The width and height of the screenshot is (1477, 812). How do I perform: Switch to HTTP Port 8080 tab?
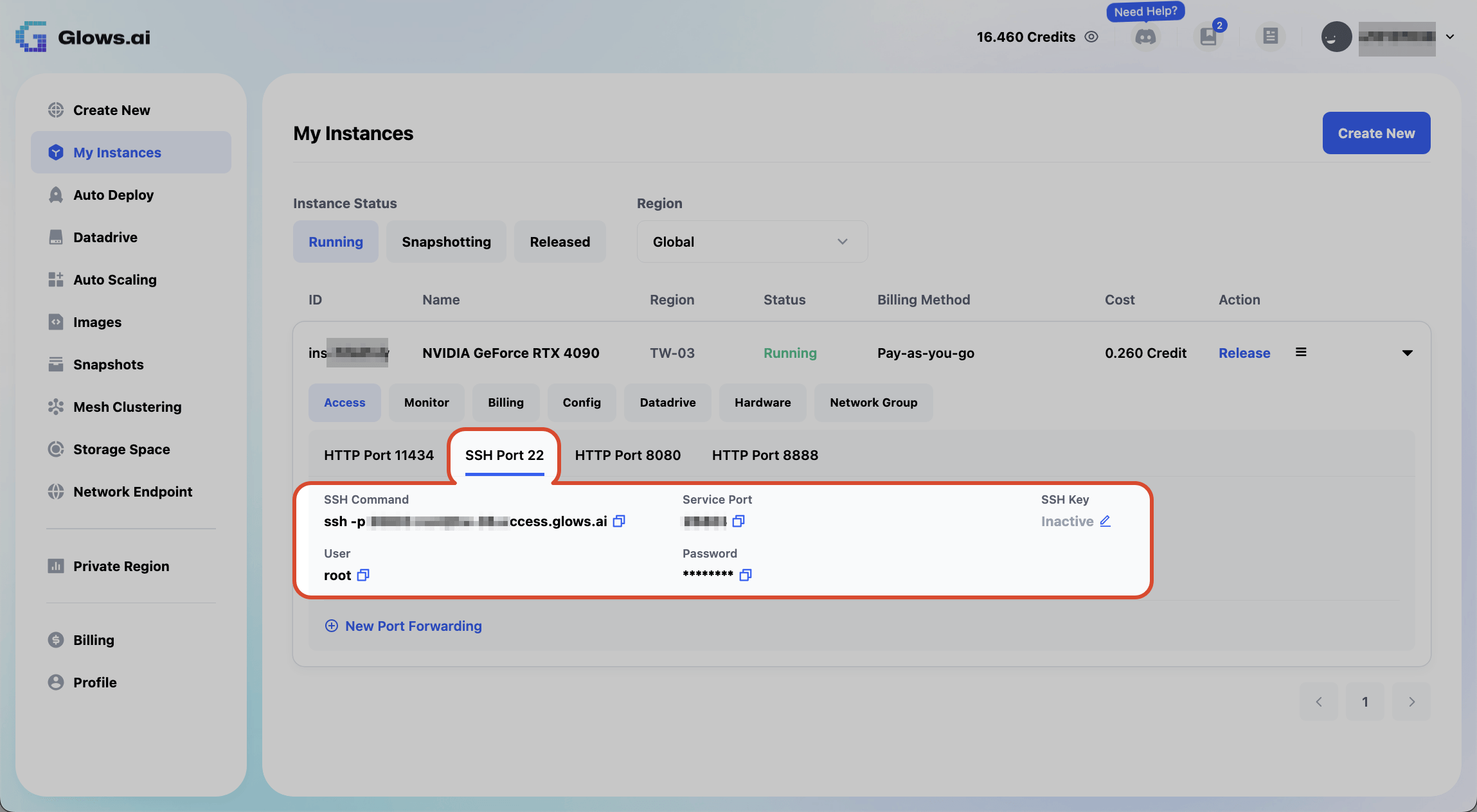(627, 455)
